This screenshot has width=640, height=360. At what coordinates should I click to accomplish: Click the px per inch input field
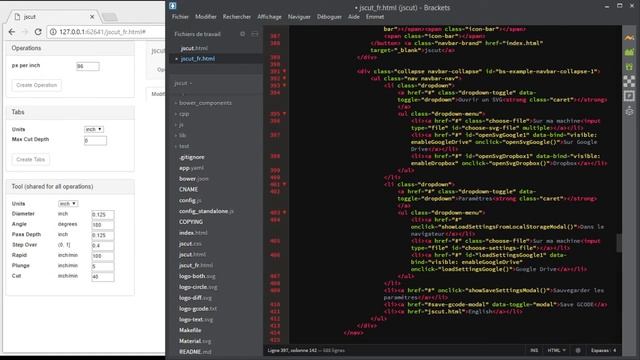click(x=88, y=66)
